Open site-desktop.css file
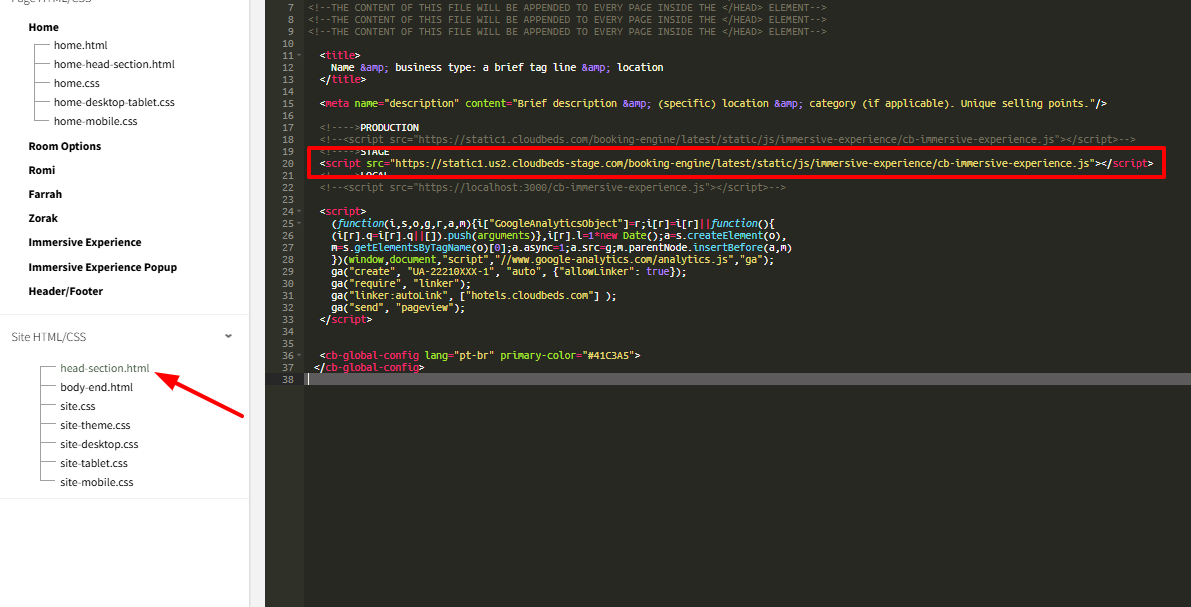This screenshot has width=1191, height=607. tap(99, 444)
